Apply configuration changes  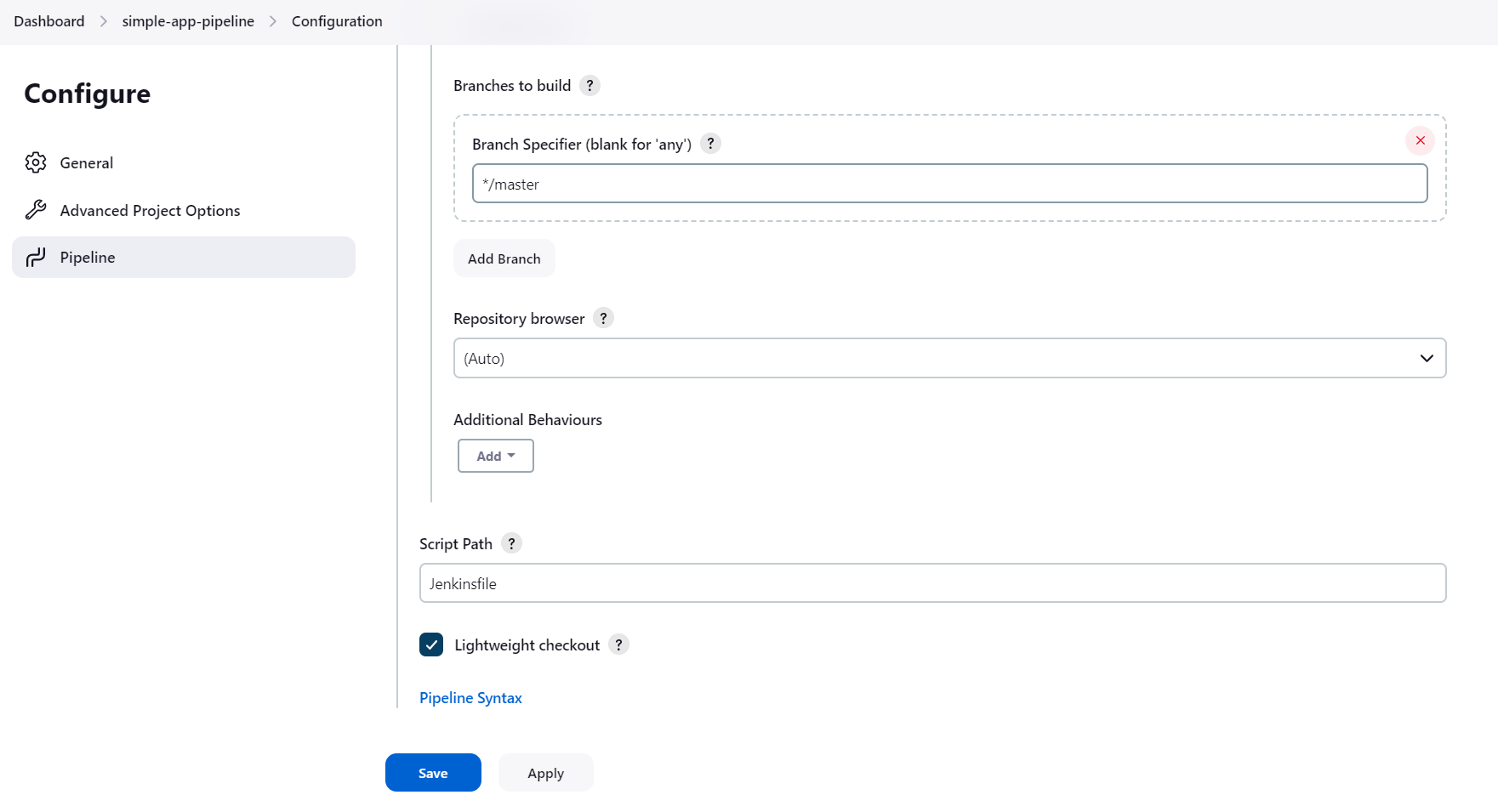pyautogui.click(x=545, y=772)
